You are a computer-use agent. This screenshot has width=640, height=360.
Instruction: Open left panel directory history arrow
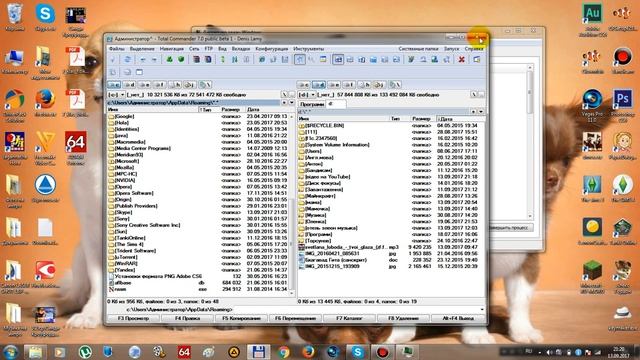pyautogui.click(x=291, y=103)
